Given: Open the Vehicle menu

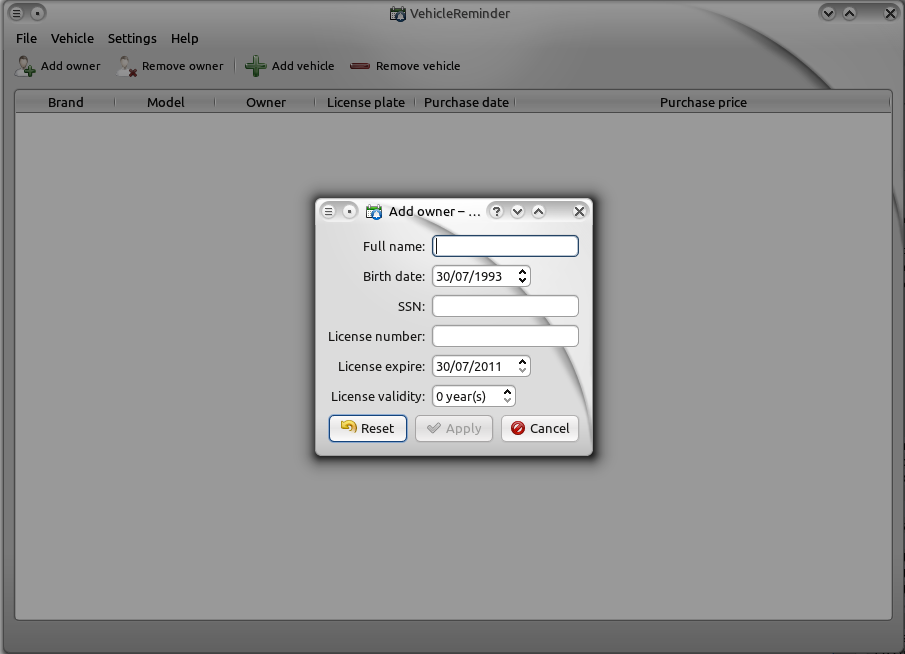Looking at the screenshot, I should point(72,39).
